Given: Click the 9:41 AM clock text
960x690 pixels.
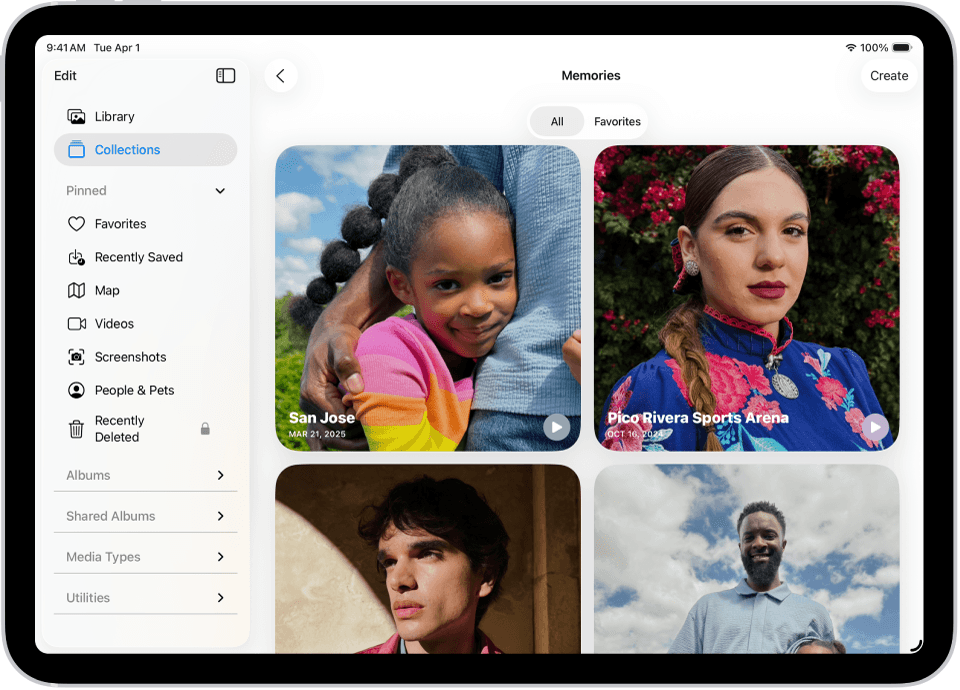Looking at the screenshot, I should pyautogui.click(x=66, y=48).
